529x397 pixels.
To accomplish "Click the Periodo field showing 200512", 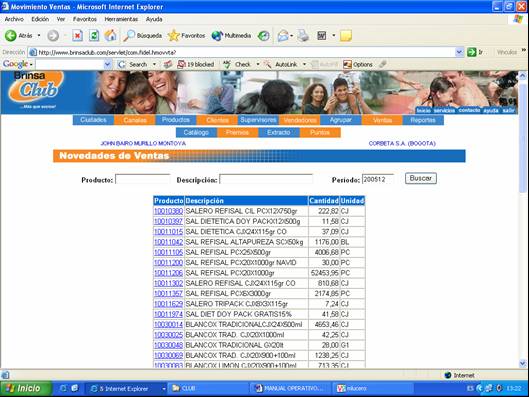I will [378, 179].
